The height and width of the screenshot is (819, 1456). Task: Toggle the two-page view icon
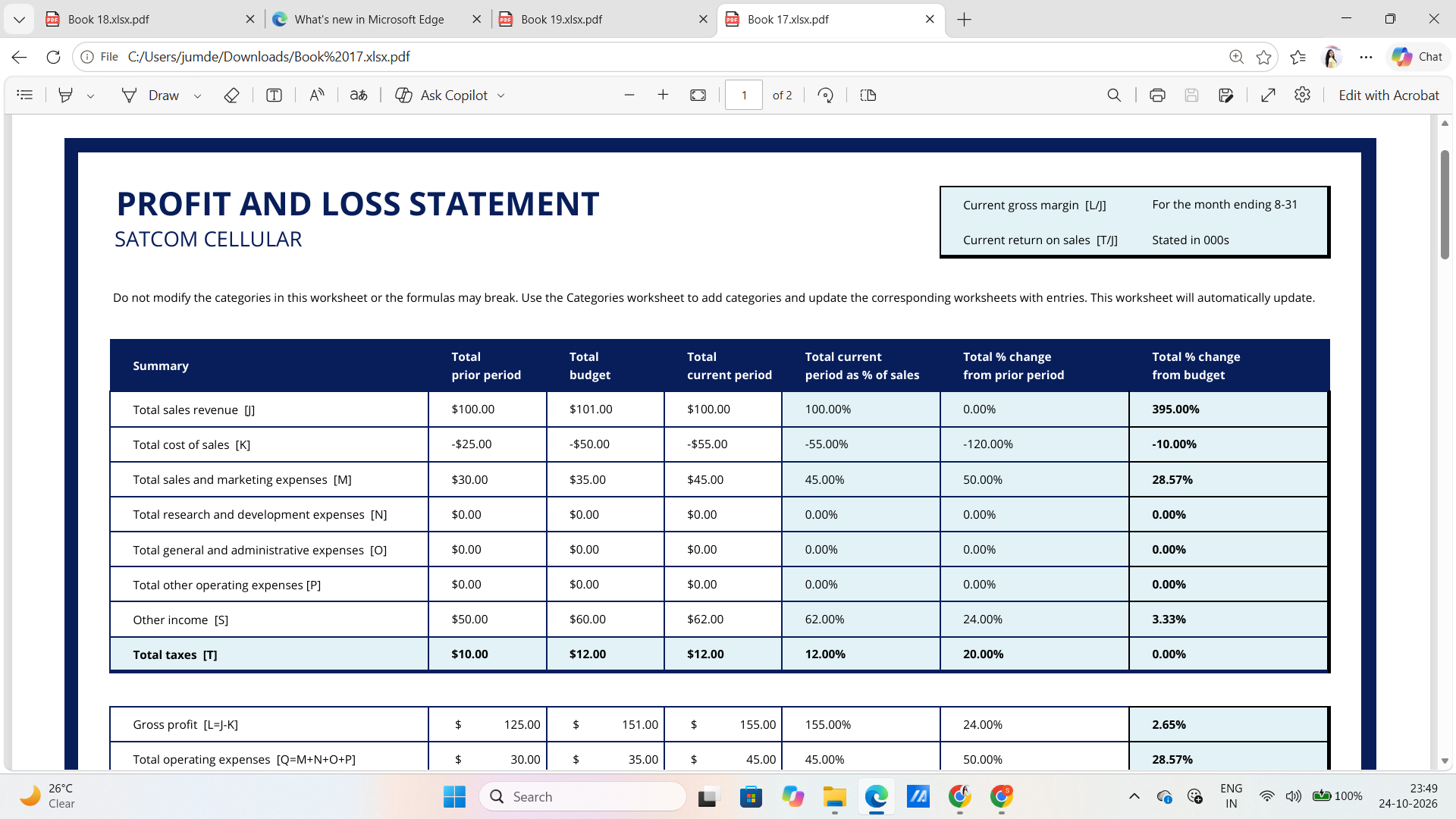point(868,95)
